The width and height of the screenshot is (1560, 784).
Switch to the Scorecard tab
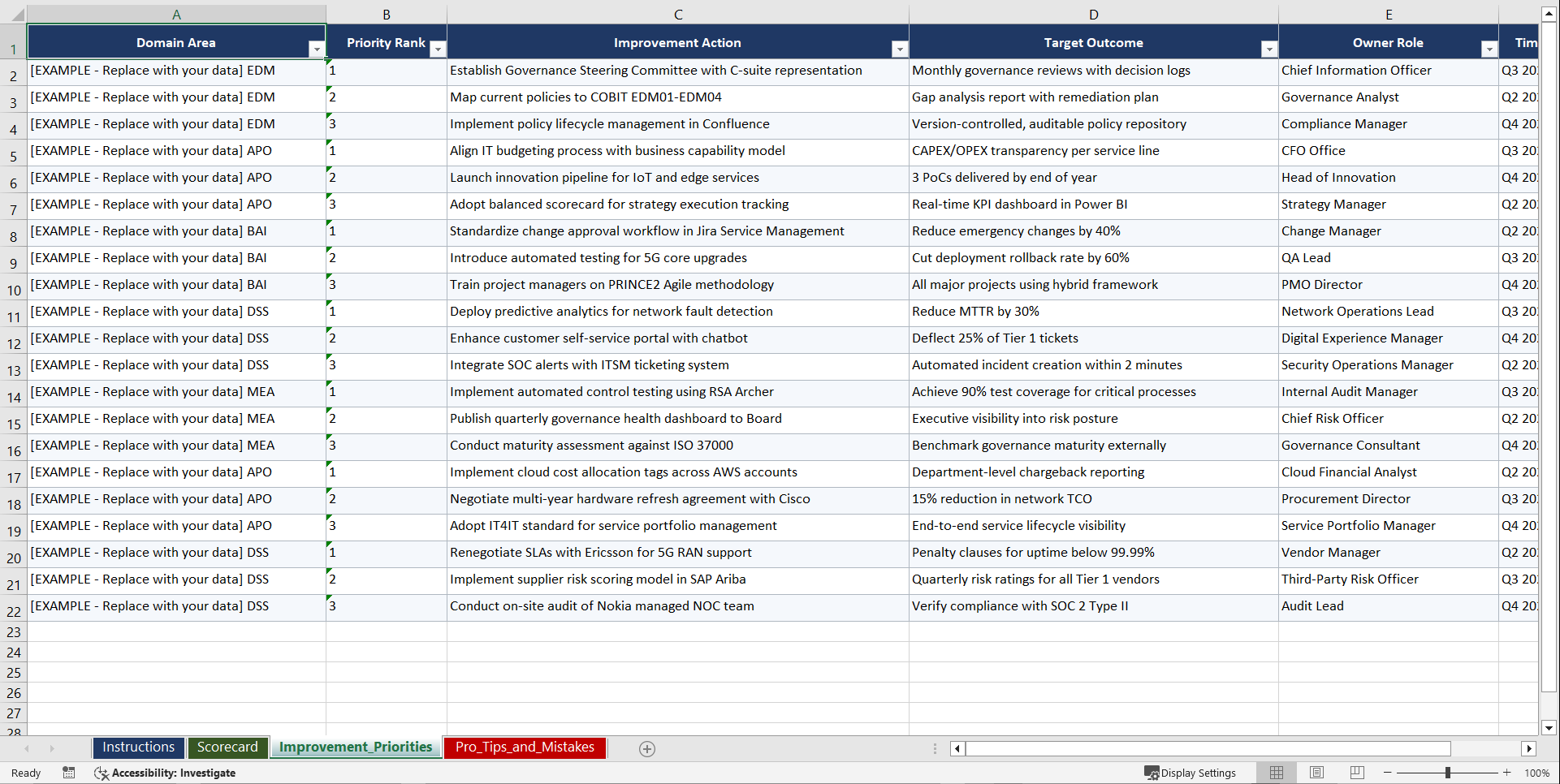pyautogui.click(x=228, y=747)
